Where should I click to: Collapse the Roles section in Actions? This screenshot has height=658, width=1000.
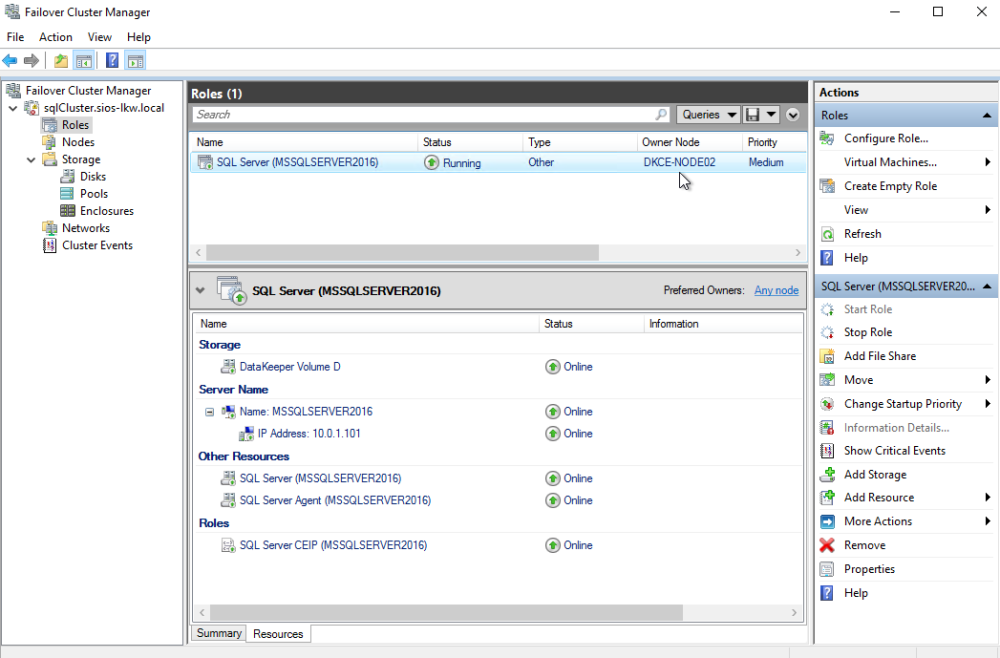[x=987, y=115]
